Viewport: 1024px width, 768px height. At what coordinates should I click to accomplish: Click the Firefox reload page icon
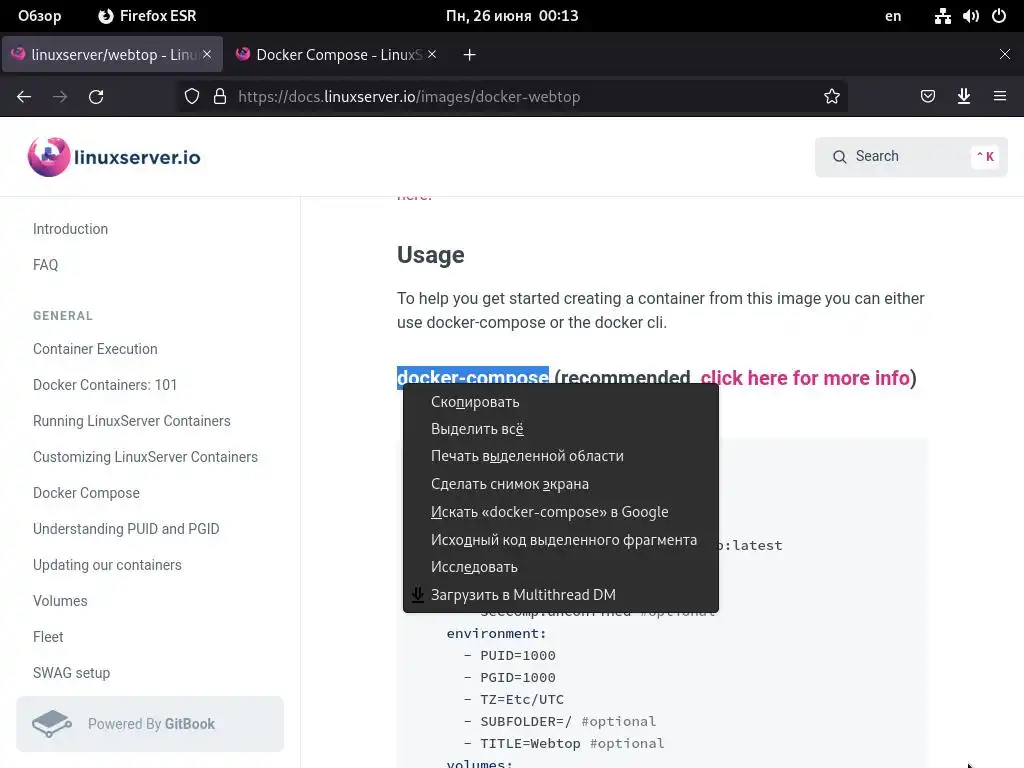96,97
